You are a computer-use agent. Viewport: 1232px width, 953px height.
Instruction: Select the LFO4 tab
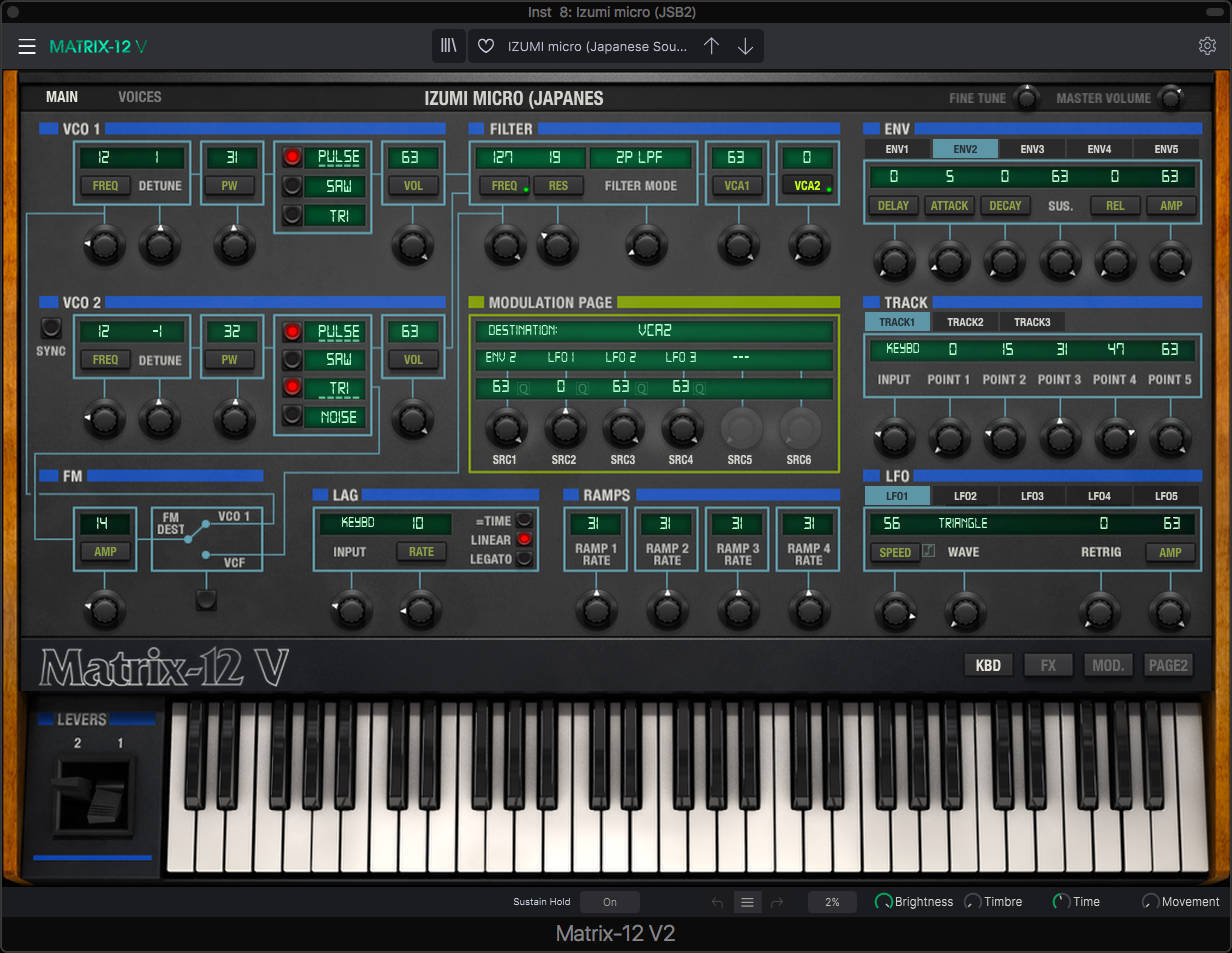(1099, 496)
